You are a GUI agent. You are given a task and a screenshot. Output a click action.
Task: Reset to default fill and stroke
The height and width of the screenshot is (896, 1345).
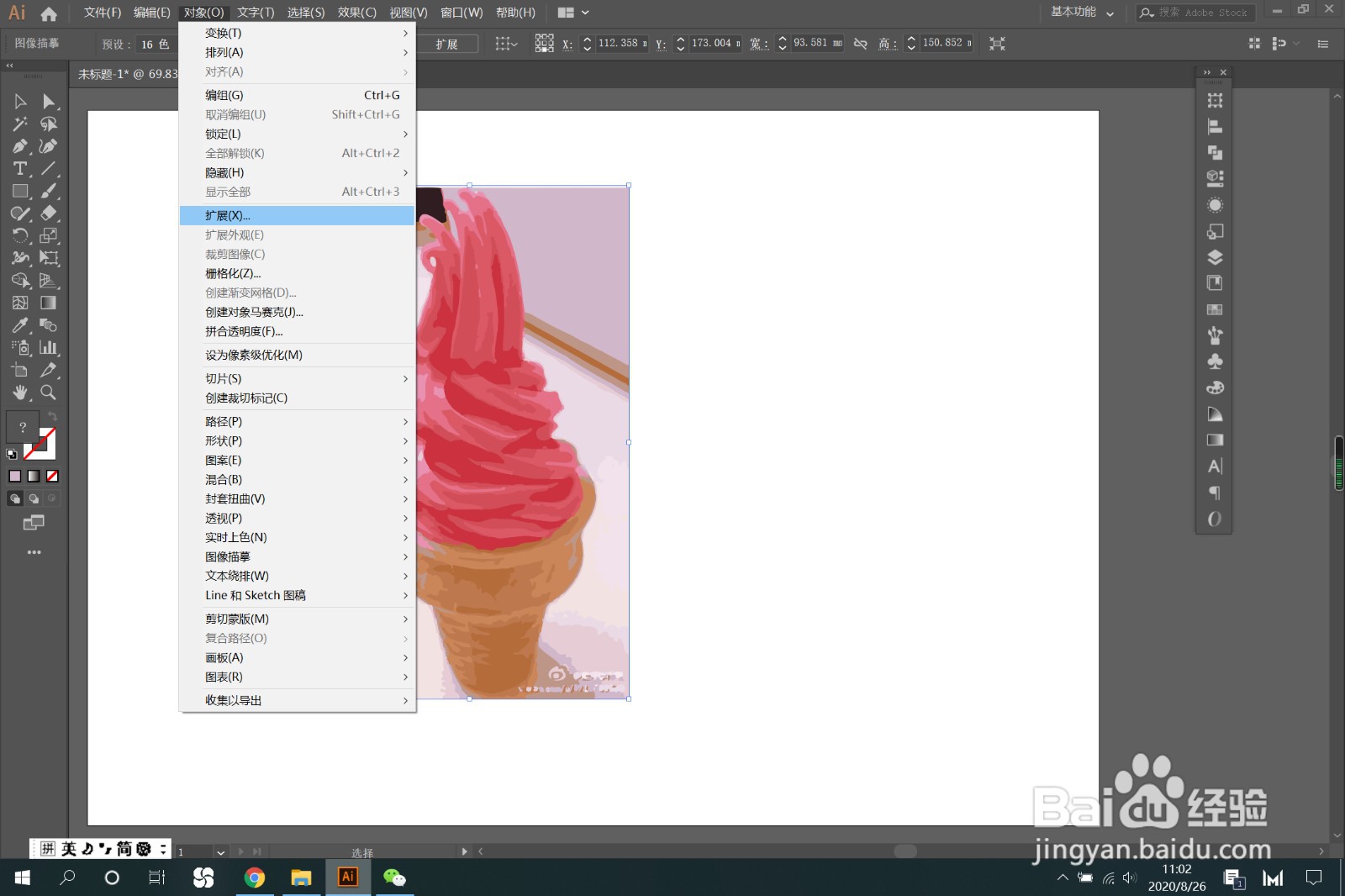12,455
